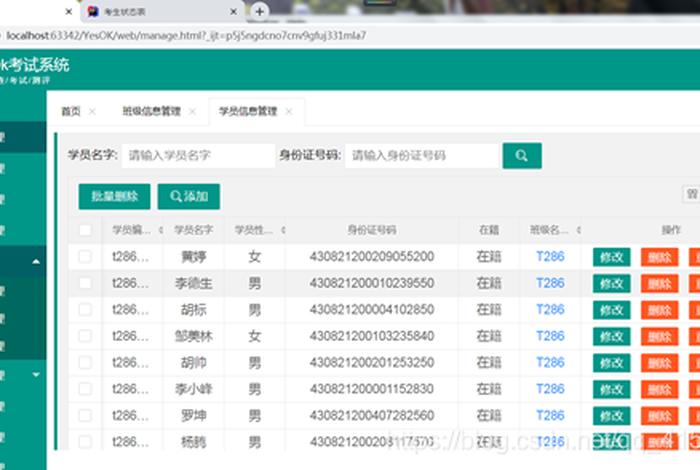700x470 pixels.
Task: Sort by 学员编号 column arrows
Action: tap(160, 230)
